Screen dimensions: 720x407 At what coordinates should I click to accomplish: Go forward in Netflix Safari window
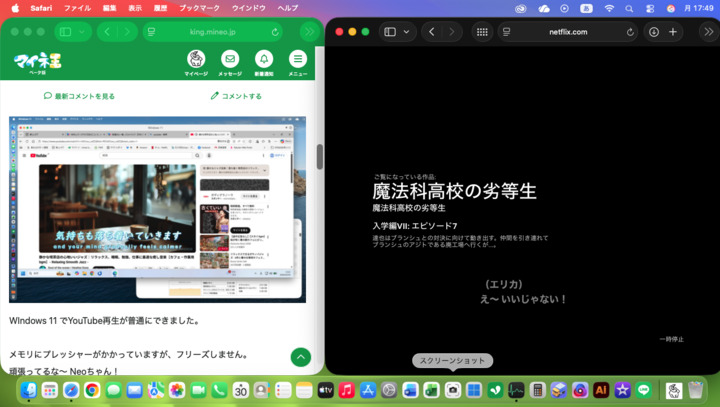[x=452, y=32]
